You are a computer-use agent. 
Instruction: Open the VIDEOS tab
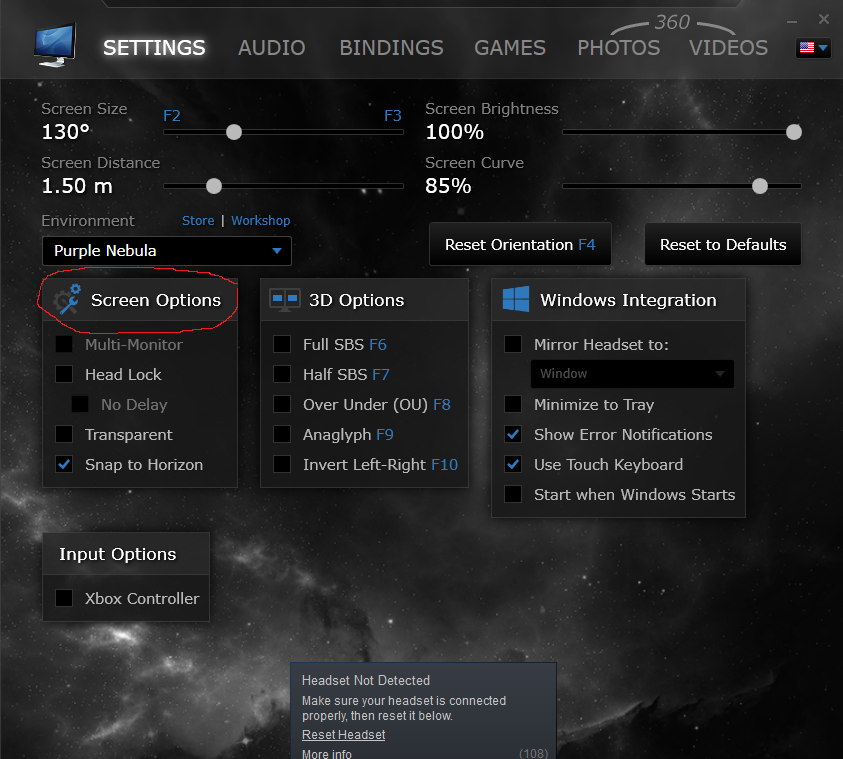click(728, 48)
